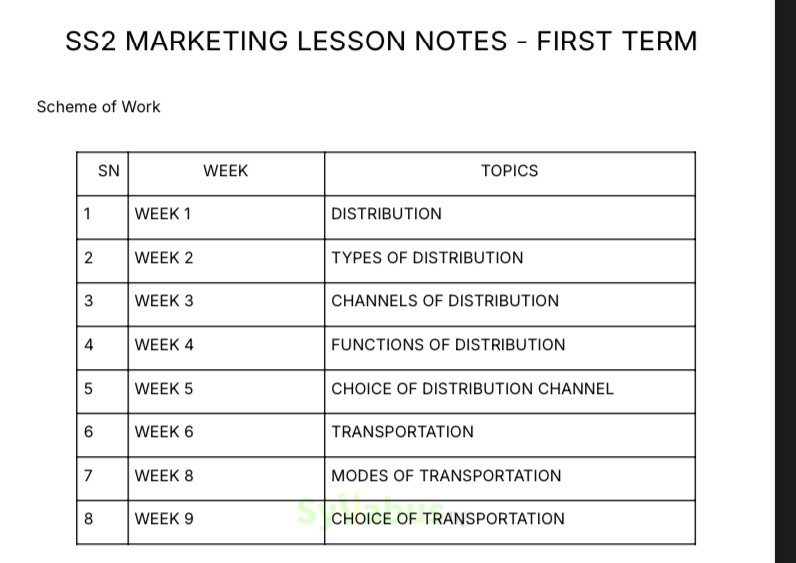Click the WEEK 3 cell

coord(164,301)
